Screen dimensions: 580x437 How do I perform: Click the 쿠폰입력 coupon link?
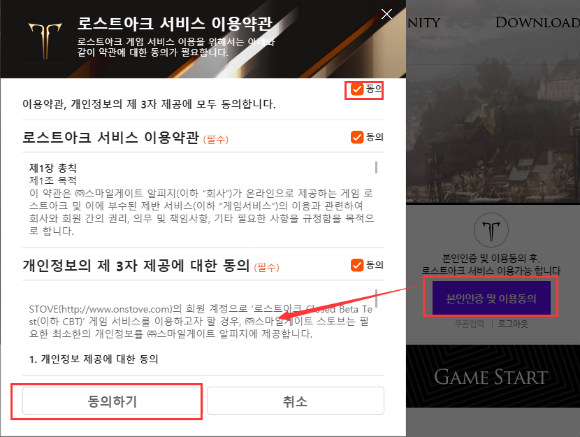(x=469, y=324)
